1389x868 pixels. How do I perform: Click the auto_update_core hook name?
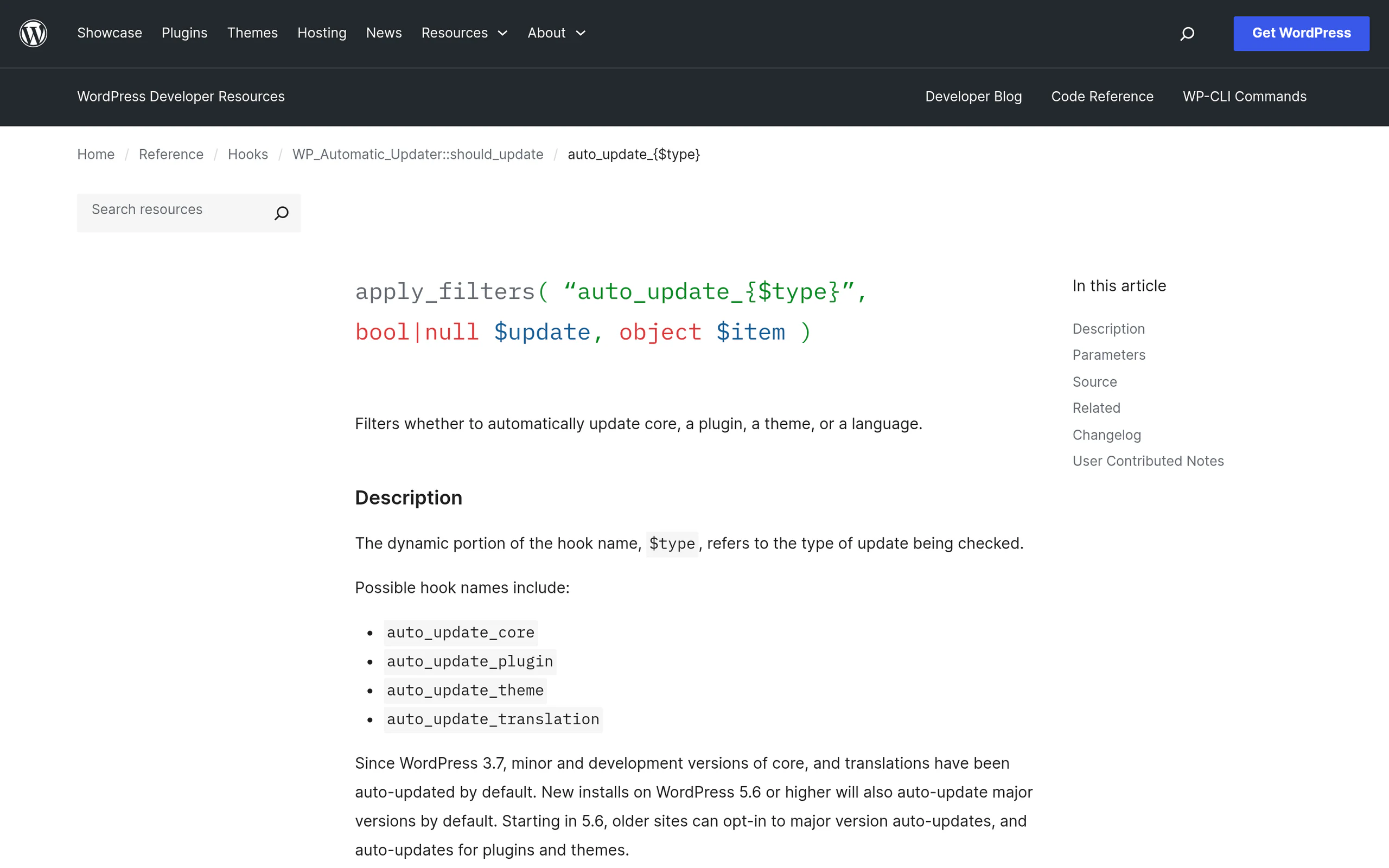coord(460,633)
